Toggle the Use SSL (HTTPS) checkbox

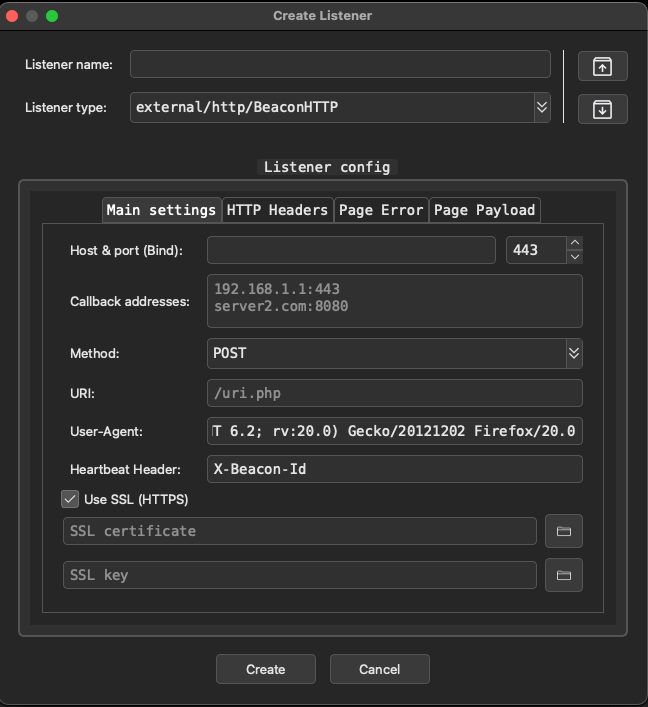coord(70,499)
